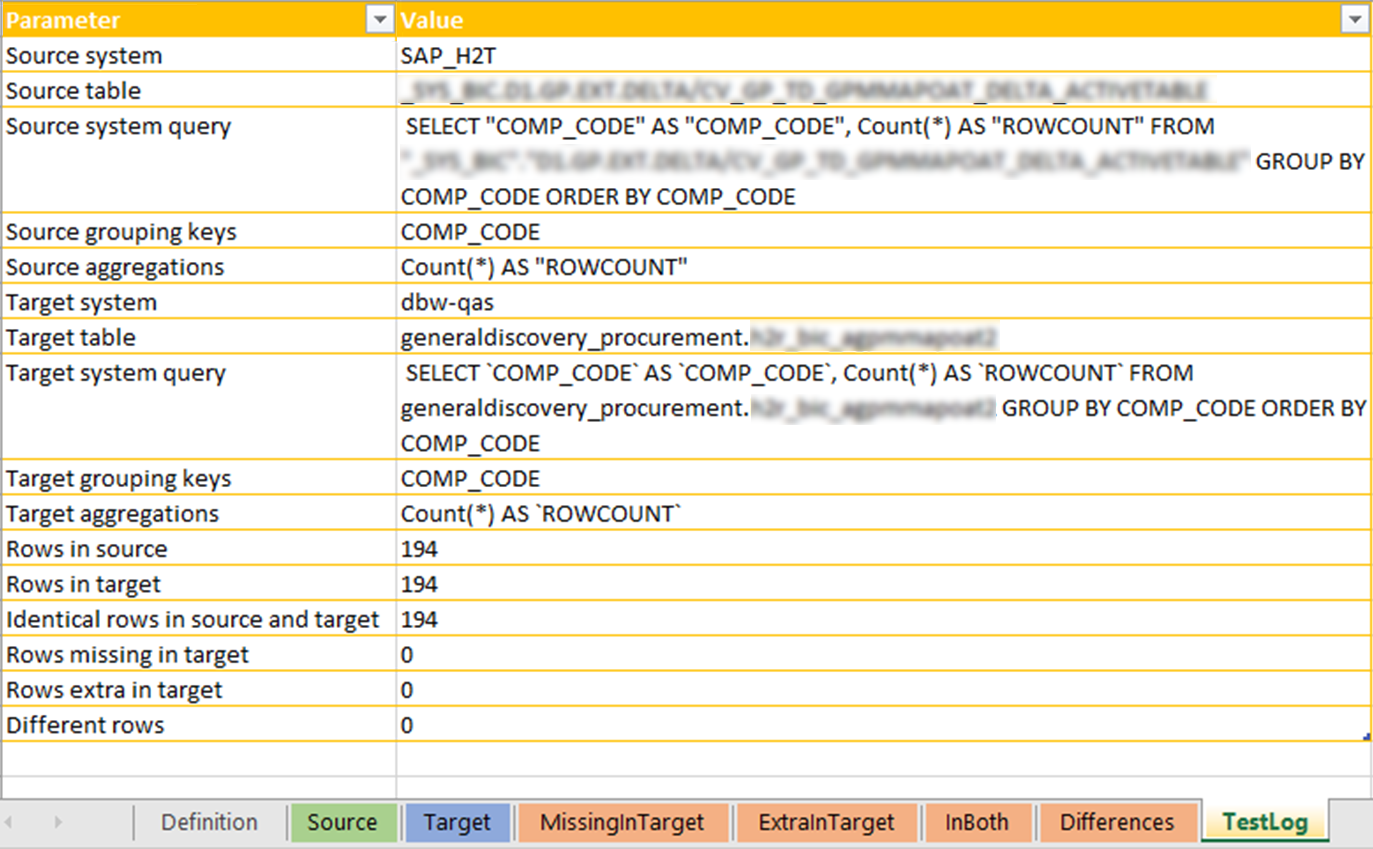Open the ExtraInTarget sheet tab
Screen dimensions: 1373x849
coord(826,822)
